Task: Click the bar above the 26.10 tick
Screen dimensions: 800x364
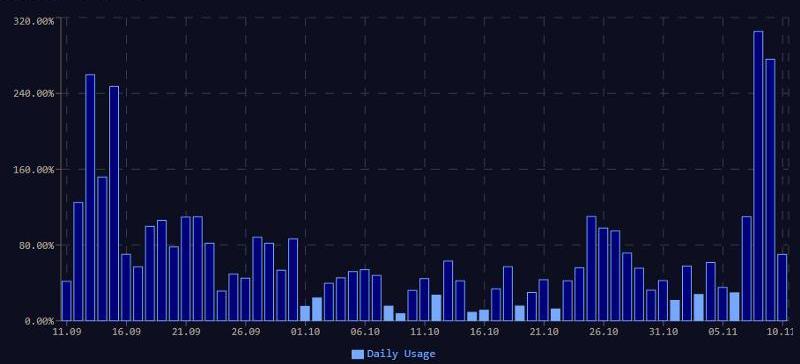Action: [x=603, y=274]
